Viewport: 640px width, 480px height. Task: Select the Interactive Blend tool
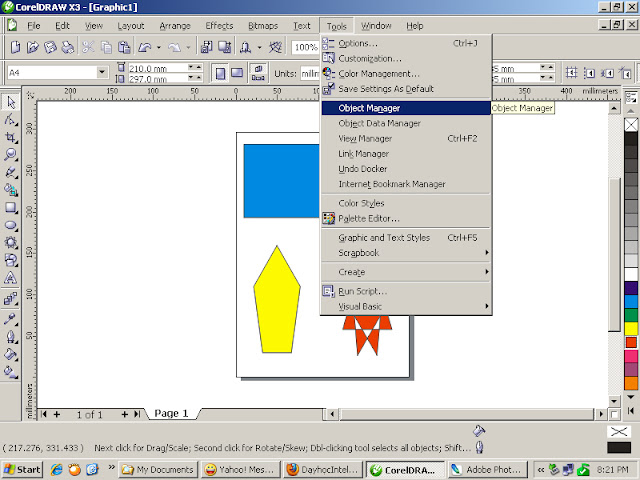coord(10,299)
